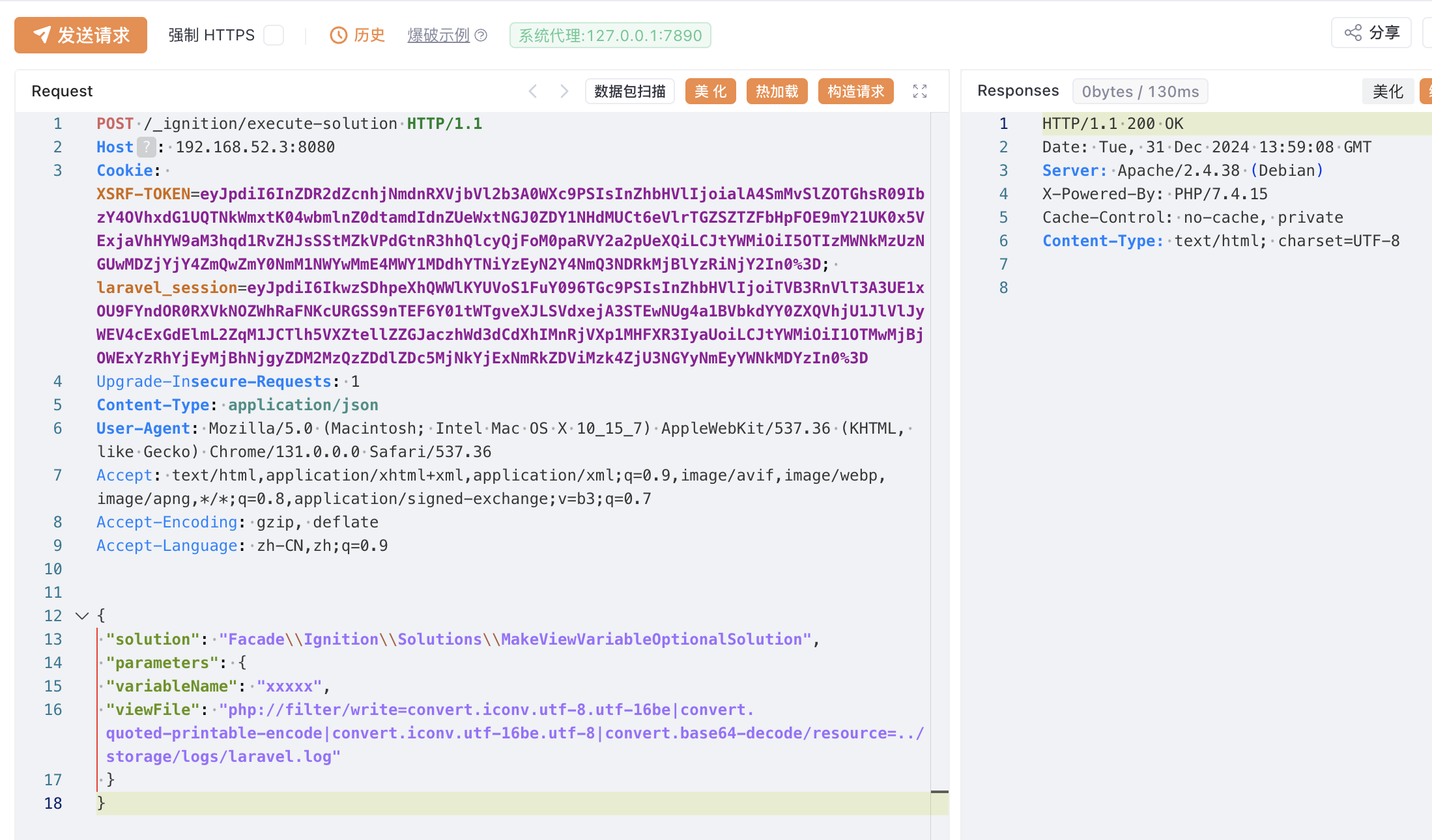Click the 构造请求 button

(855, 91)
